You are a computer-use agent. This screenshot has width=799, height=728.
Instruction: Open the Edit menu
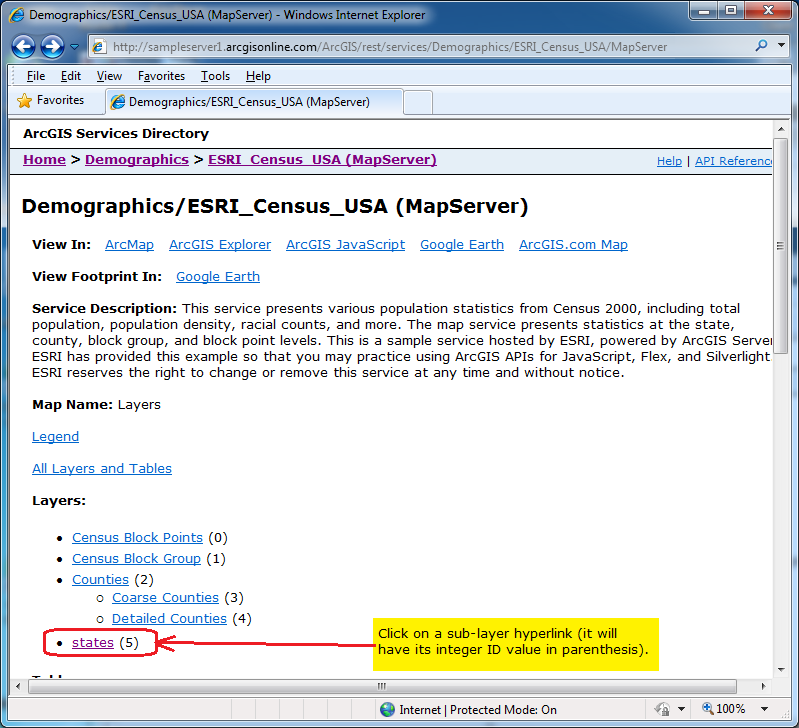point(71,76)
